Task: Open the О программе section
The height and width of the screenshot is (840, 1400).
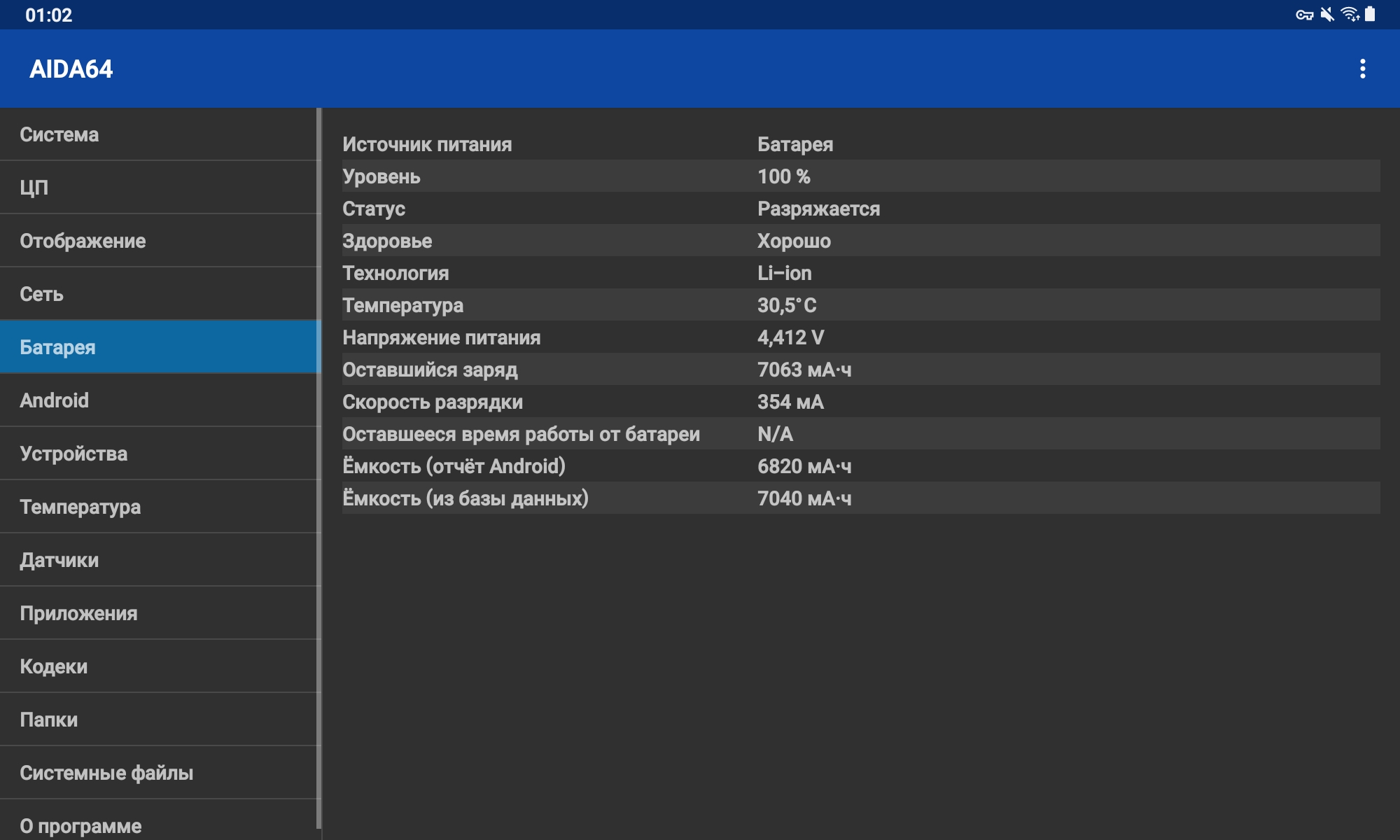Action: (x=160, y=820)
